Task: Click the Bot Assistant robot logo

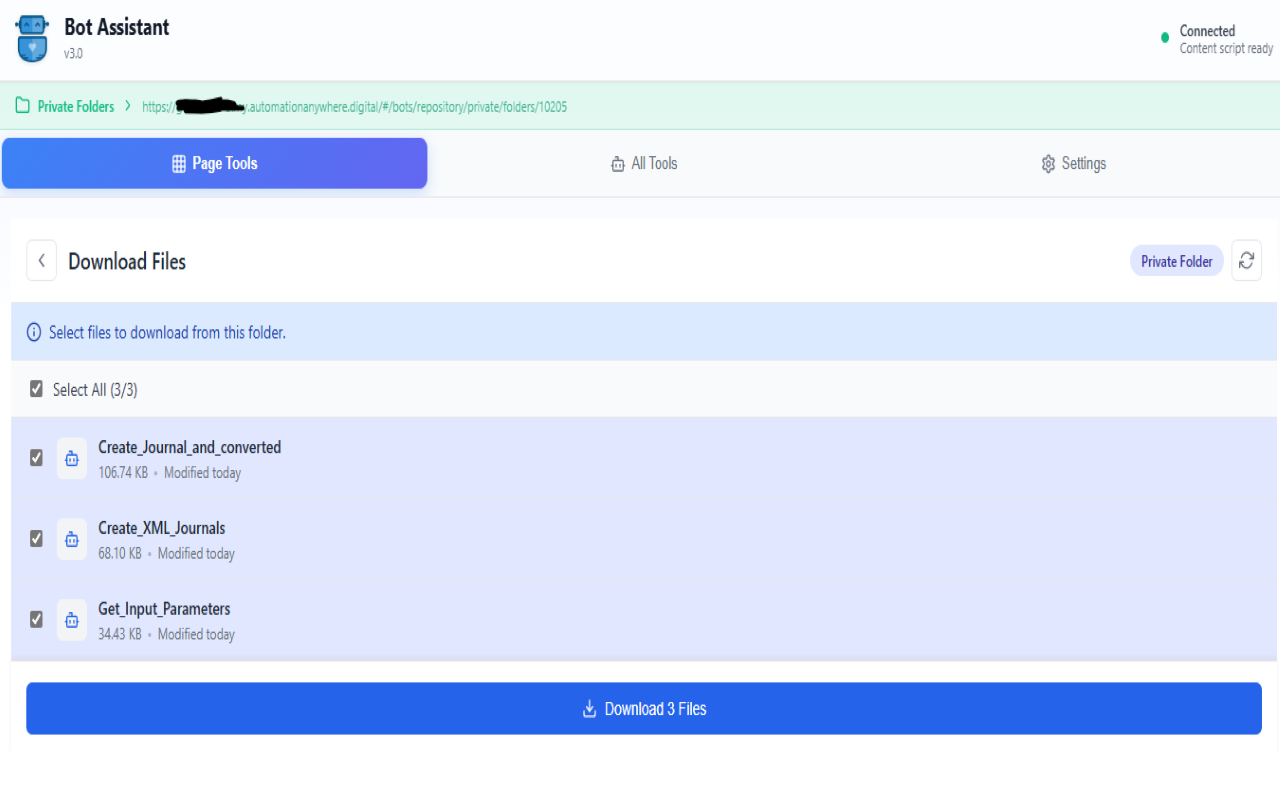Action: (32, 38)
